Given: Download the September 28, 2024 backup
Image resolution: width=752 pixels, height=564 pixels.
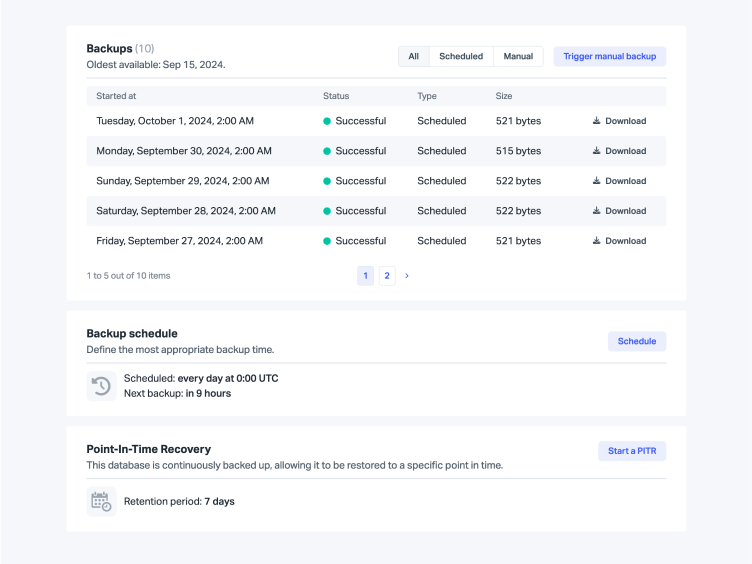Looking at the screenshot, I should (619, 211).
